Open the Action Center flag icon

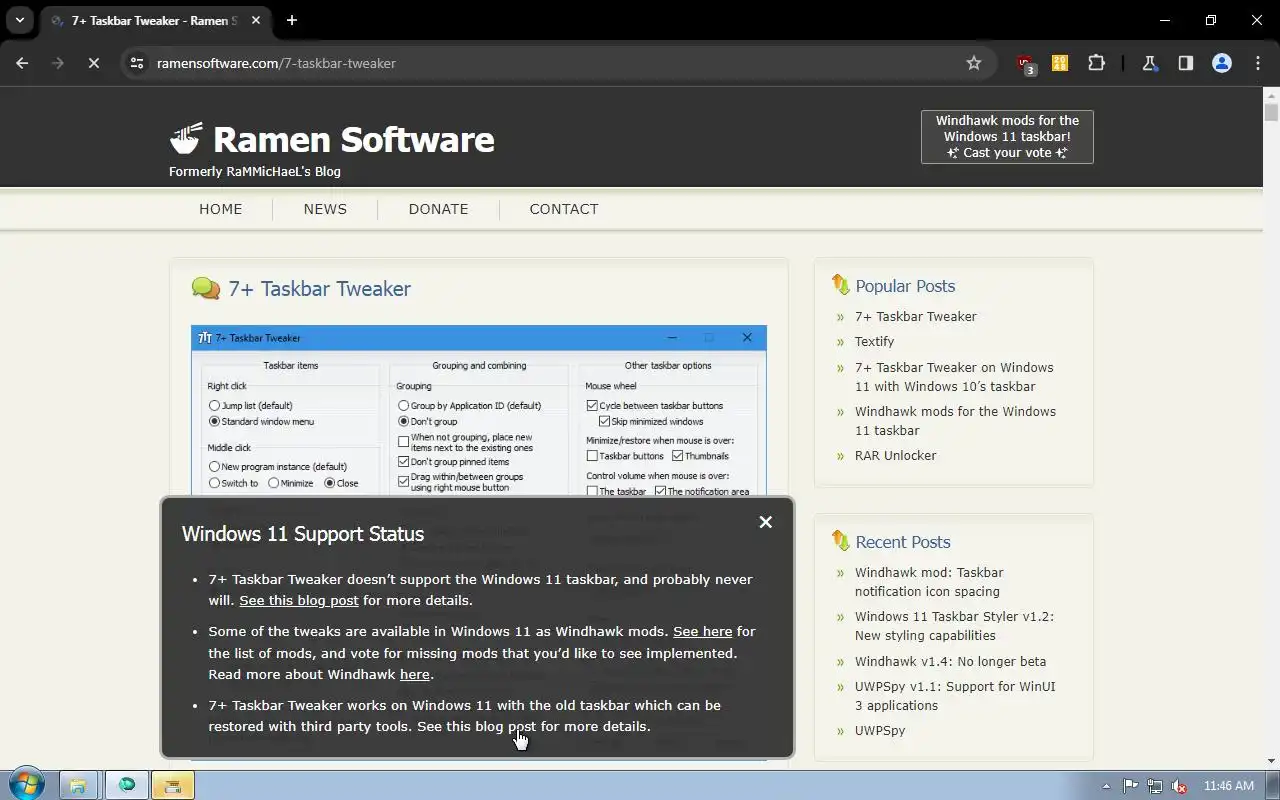1131,786
